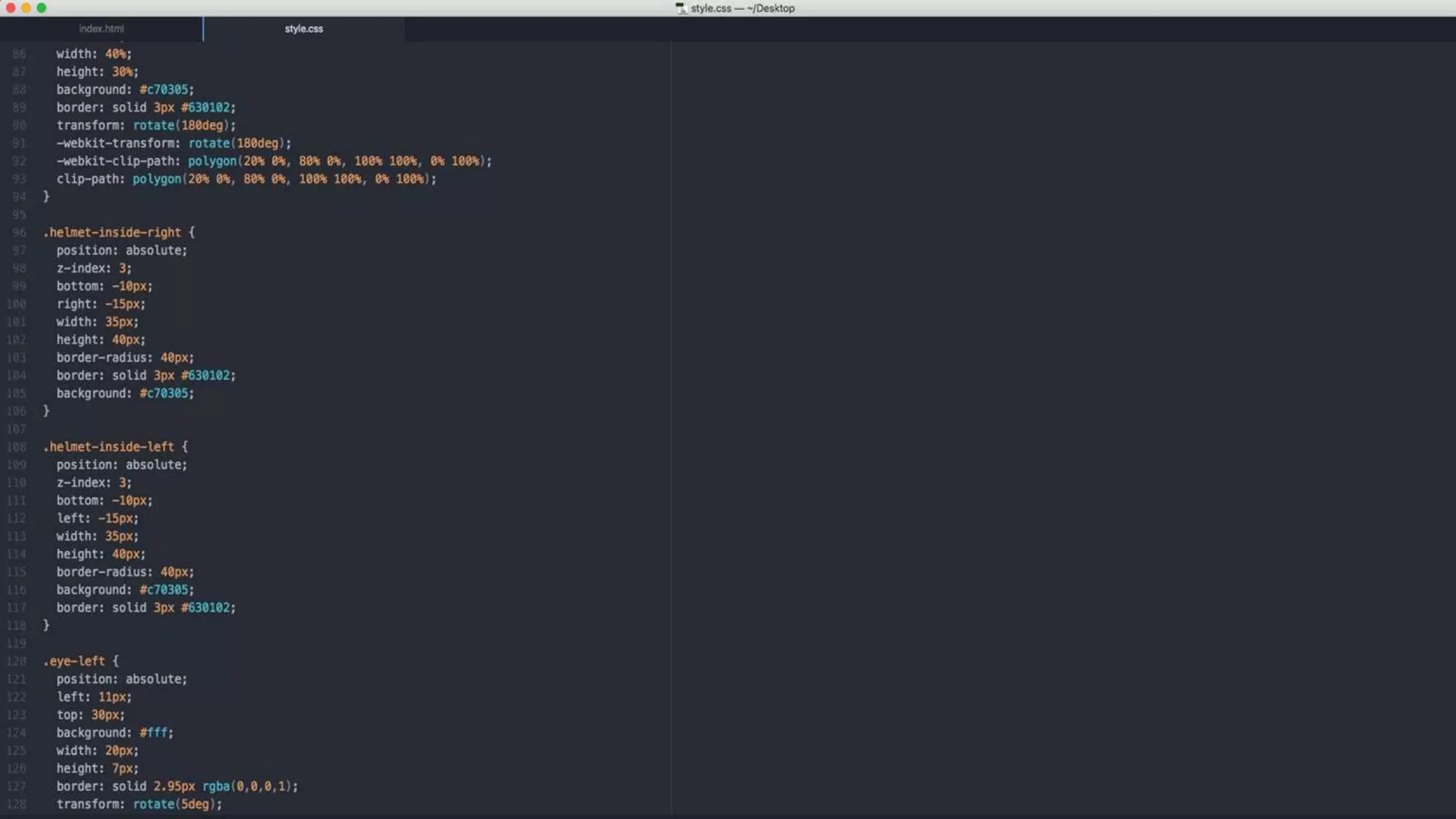Click the window title text style.css
The image size is (1456, 819).
pyautogui.click(x=711, y=9)
